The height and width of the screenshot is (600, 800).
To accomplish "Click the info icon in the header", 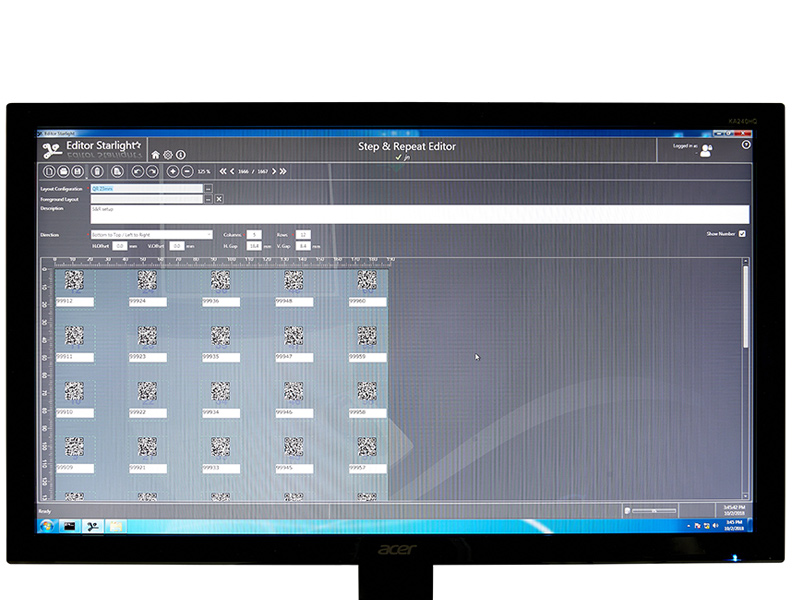I will click(181, 155).
